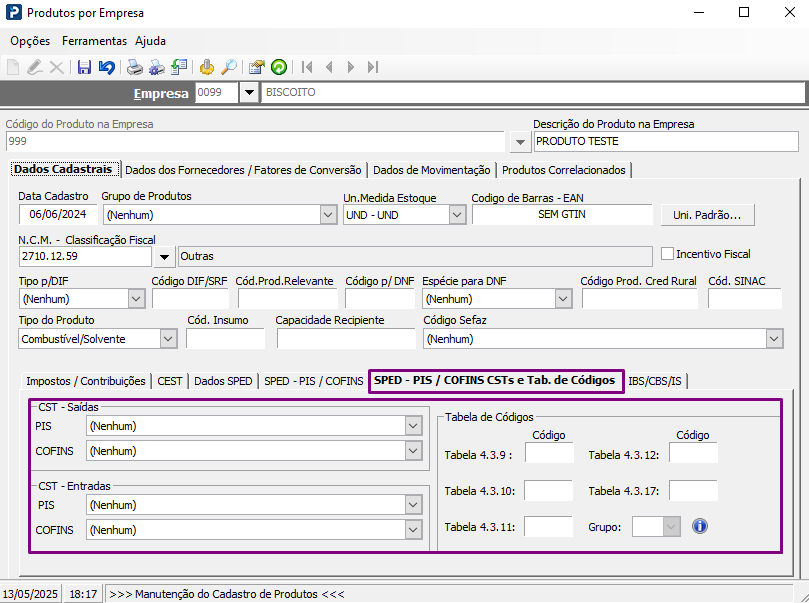Open the Ajuda menu

(150, 41)
